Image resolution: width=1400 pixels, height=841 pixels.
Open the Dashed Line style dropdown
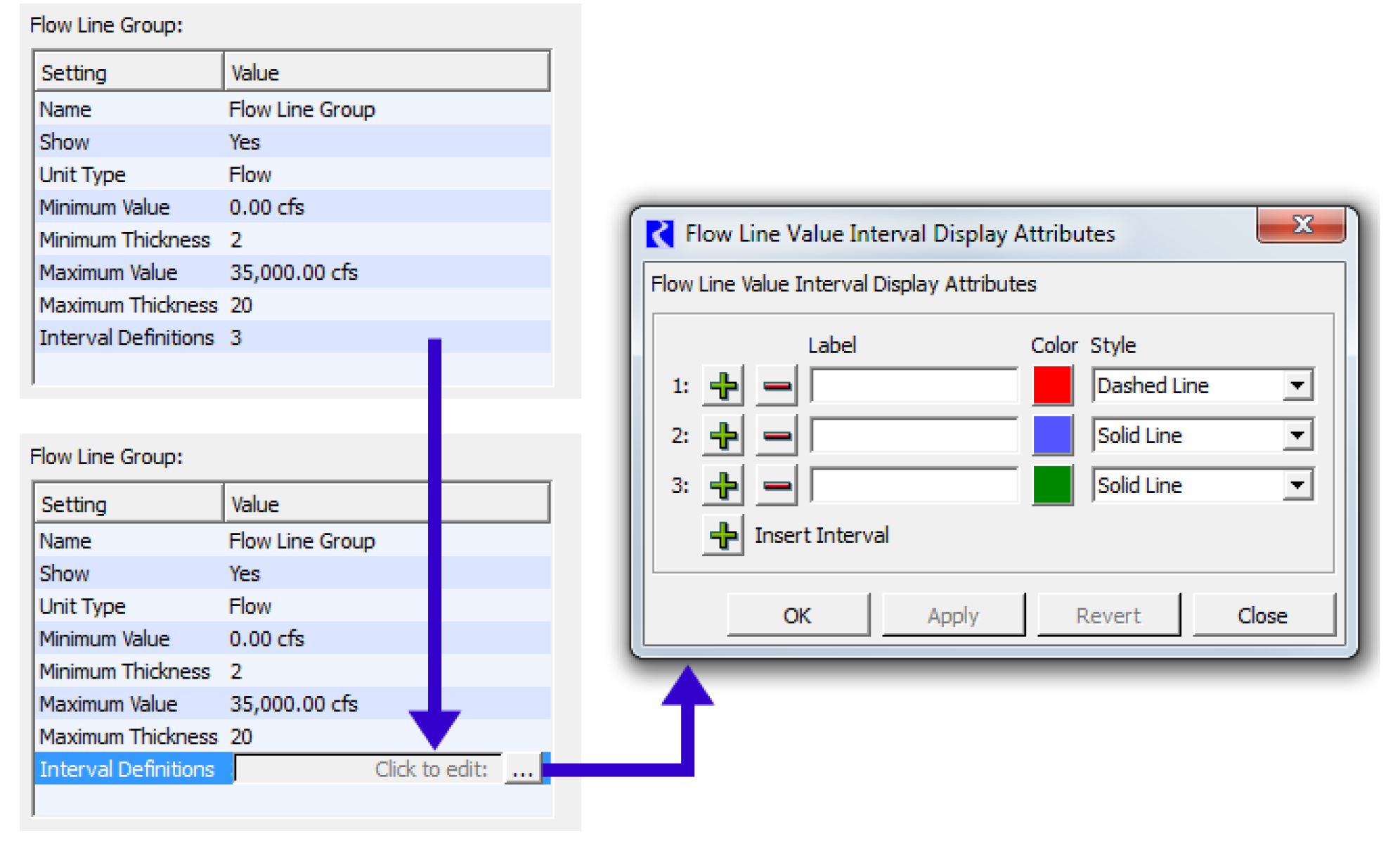click(x=1297, y=385)
